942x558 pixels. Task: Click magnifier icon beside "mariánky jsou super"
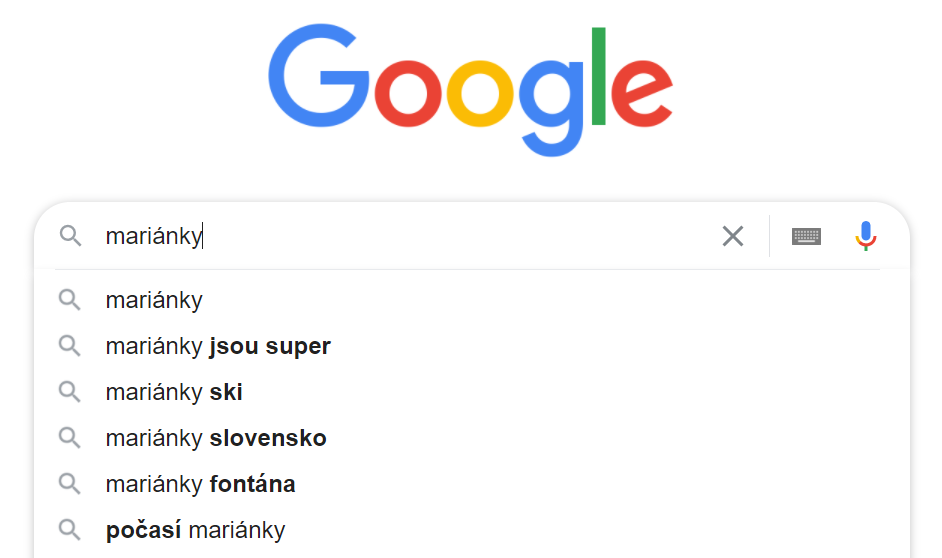coord(70,346)
